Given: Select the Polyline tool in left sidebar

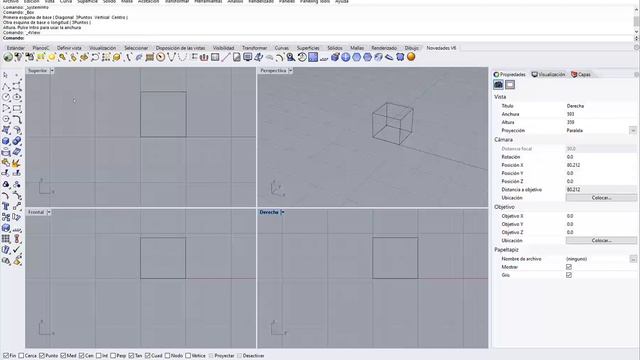Looking at the screenshot, I should (6, 86).
